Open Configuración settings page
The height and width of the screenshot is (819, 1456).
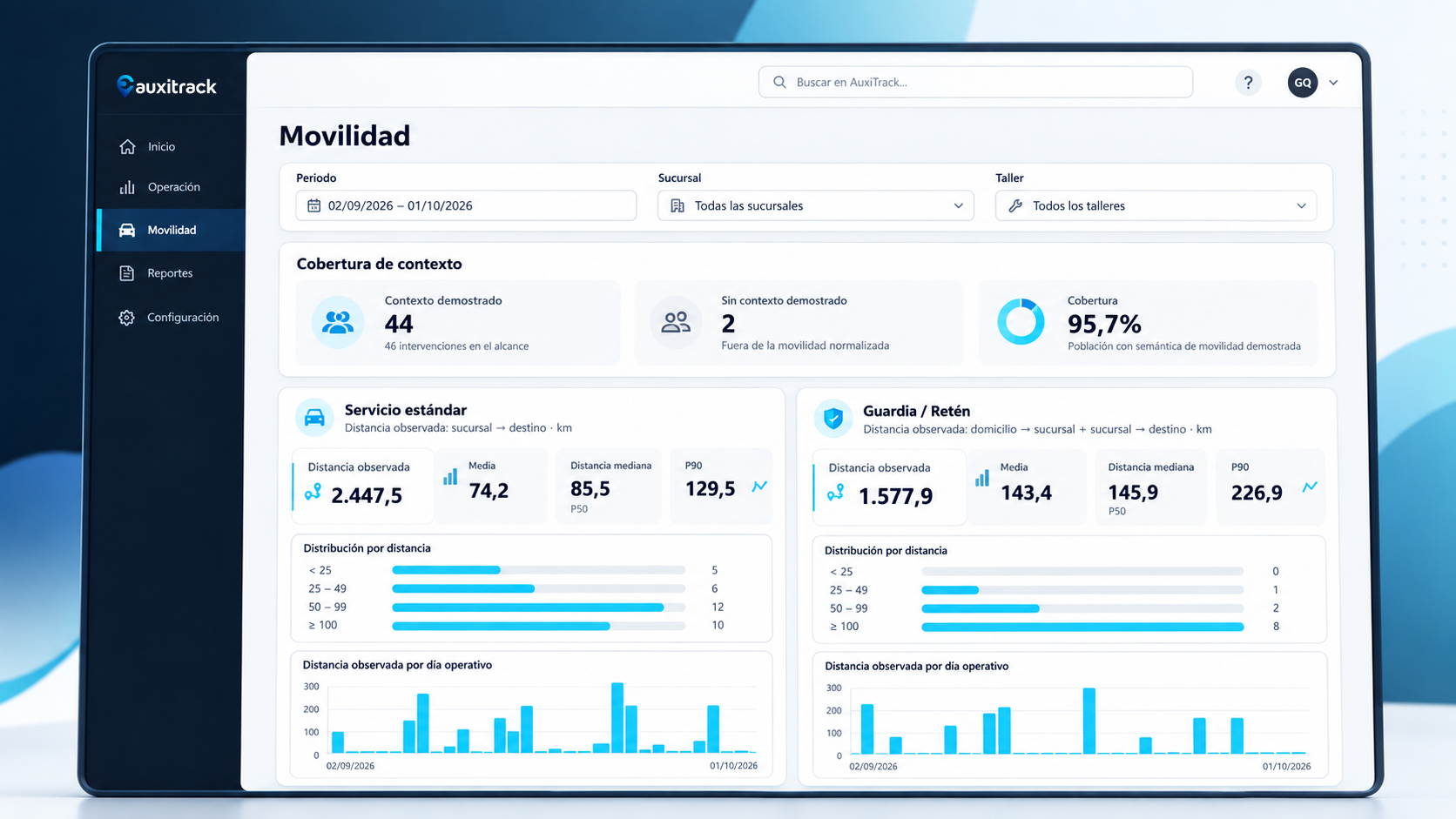pos(172,318)
